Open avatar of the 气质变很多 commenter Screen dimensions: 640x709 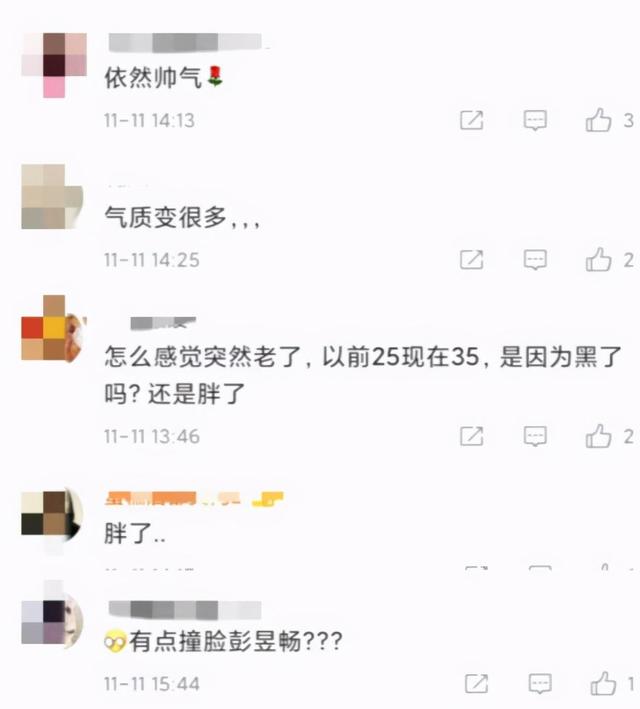(x=52, y=197)
